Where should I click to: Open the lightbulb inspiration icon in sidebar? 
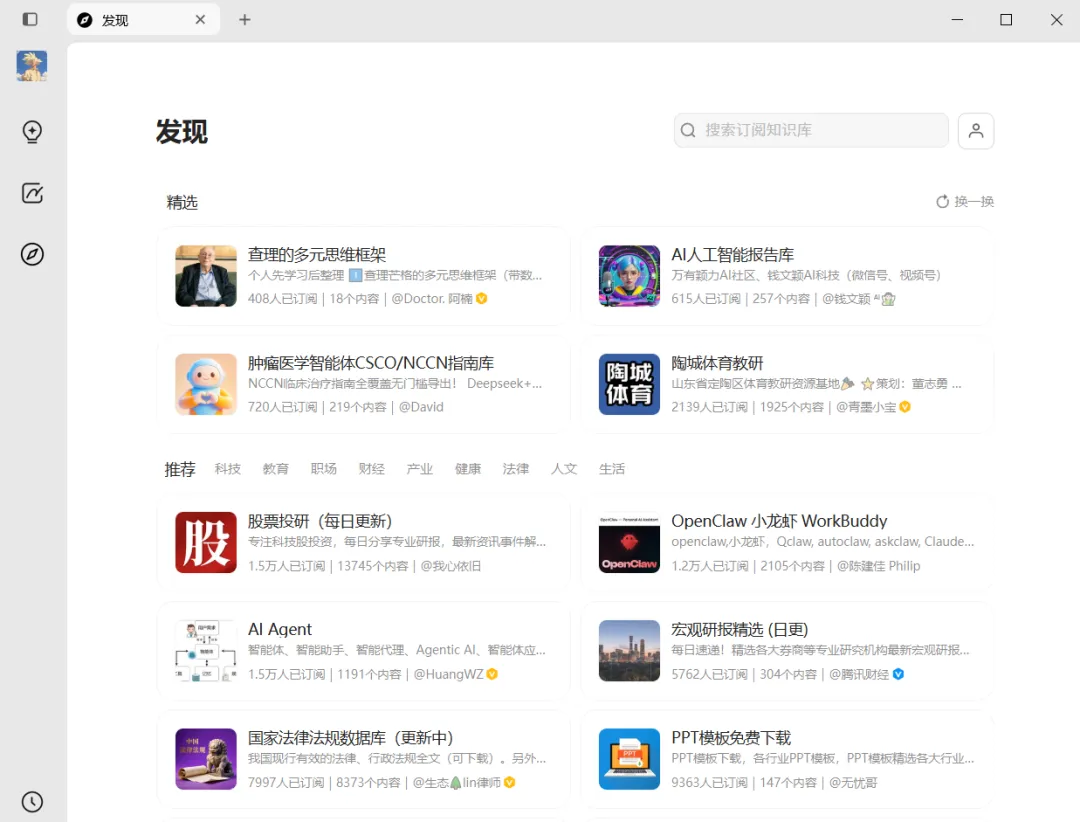point(32,131)
